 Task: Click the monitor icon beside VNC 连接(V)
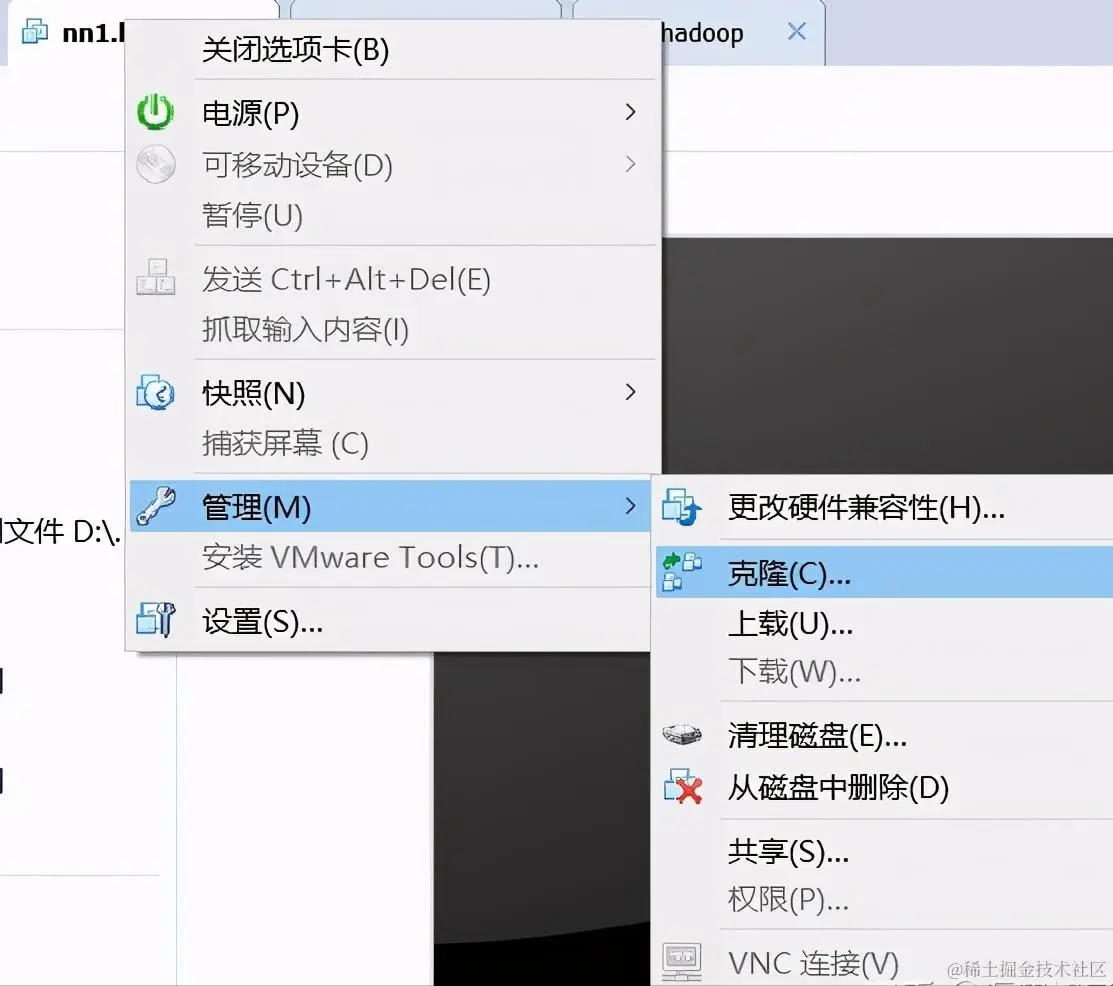pyautogui.click(x=682, y=961)
